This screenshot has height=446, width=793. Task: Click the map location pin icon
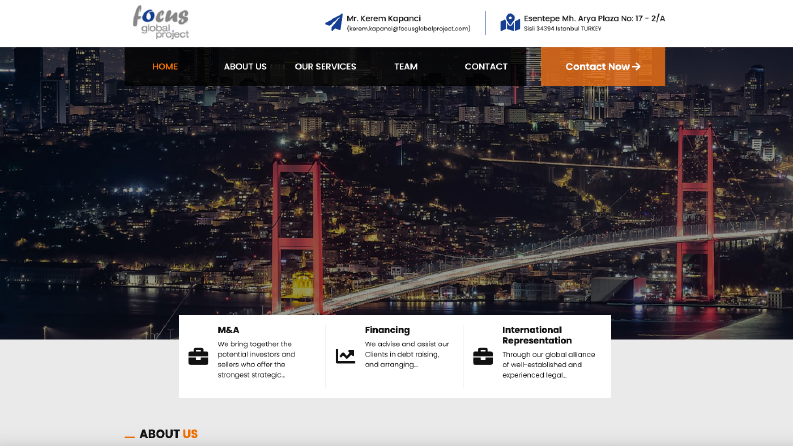pos(510,22)
